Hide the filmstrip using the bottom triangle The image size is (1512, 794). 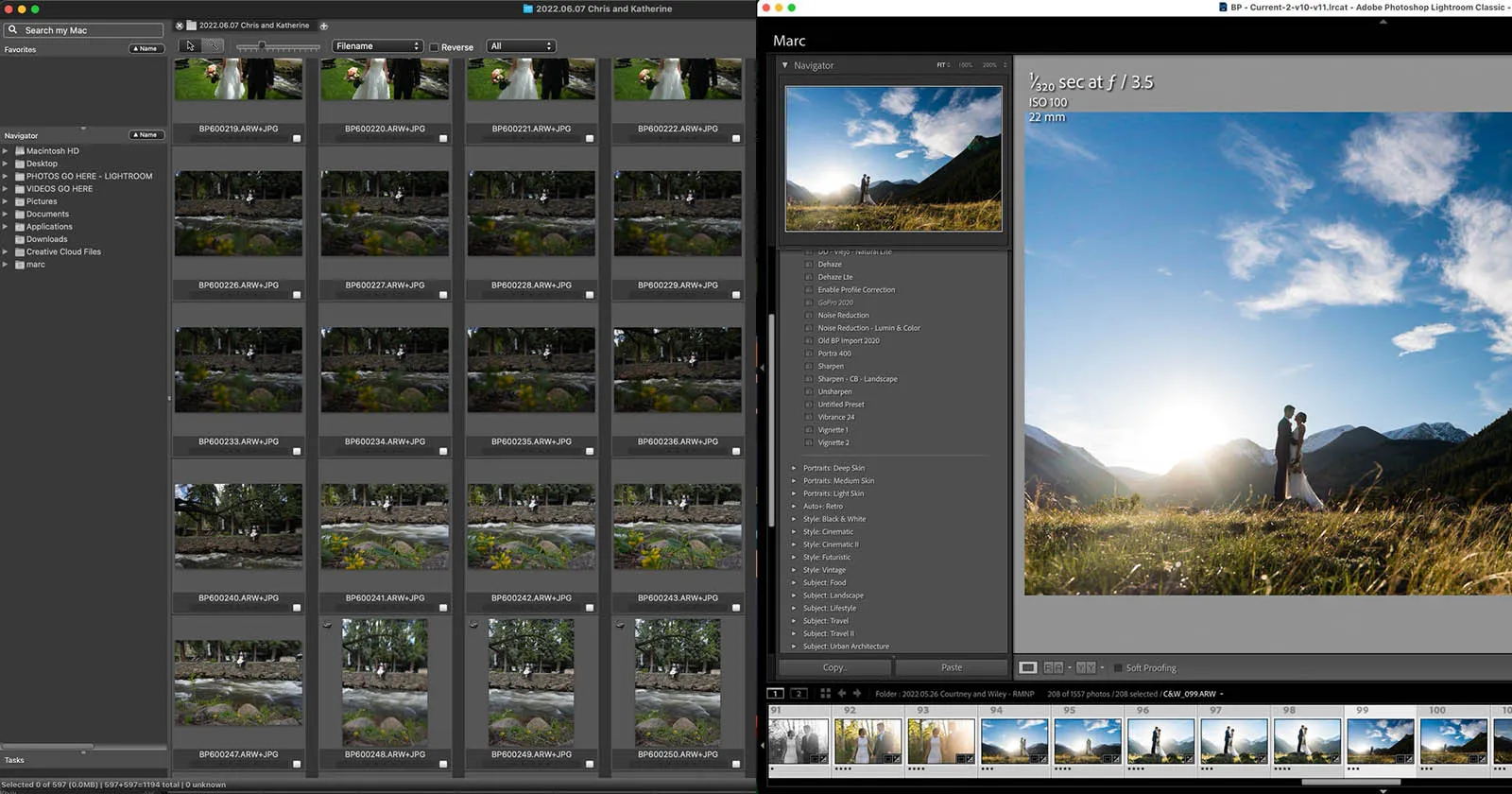coord(1383,790)
